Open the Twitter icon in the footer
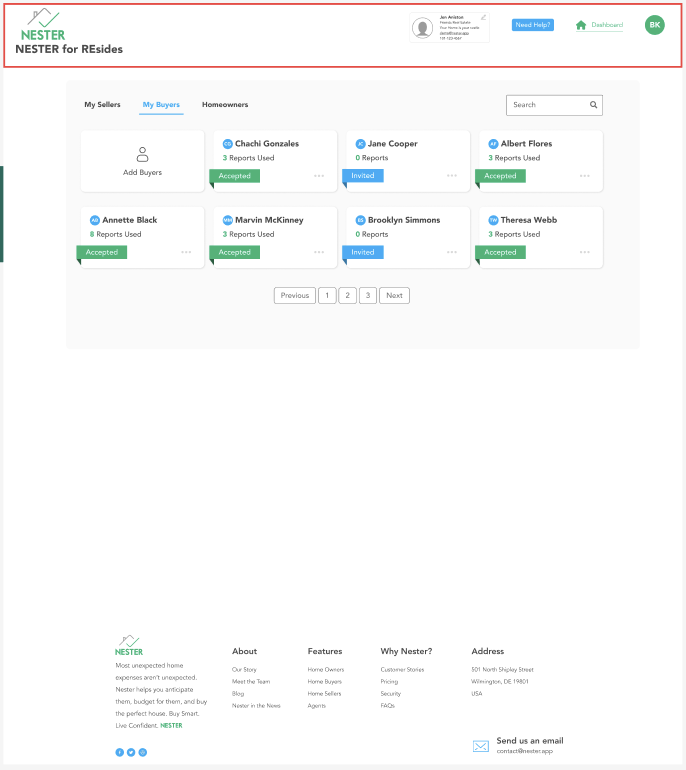The image size is (686, 770). tap(131, 752)
